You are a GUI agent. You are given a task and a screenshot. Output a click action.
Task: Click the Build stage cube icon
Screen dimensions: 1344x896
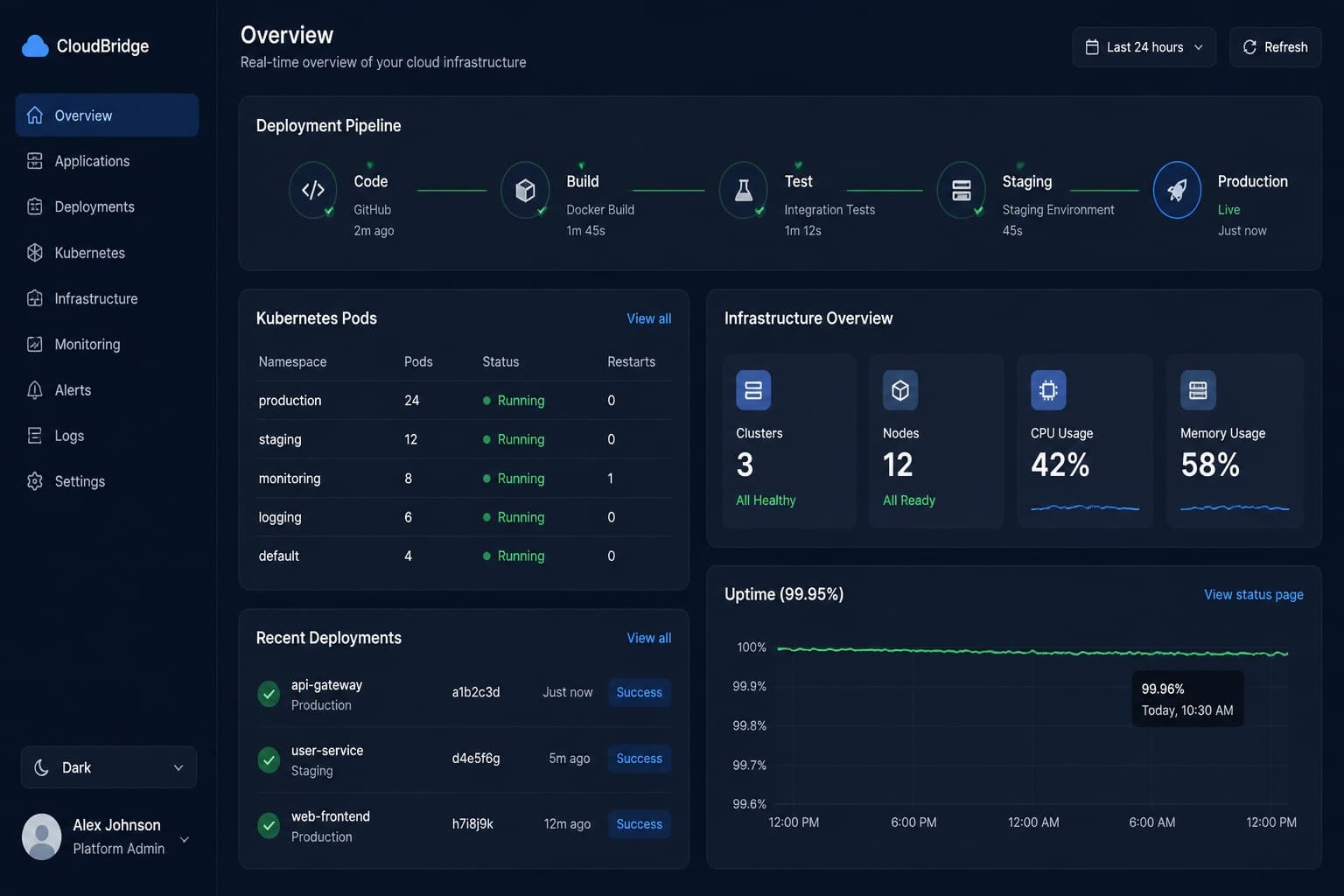click(525, 189)
